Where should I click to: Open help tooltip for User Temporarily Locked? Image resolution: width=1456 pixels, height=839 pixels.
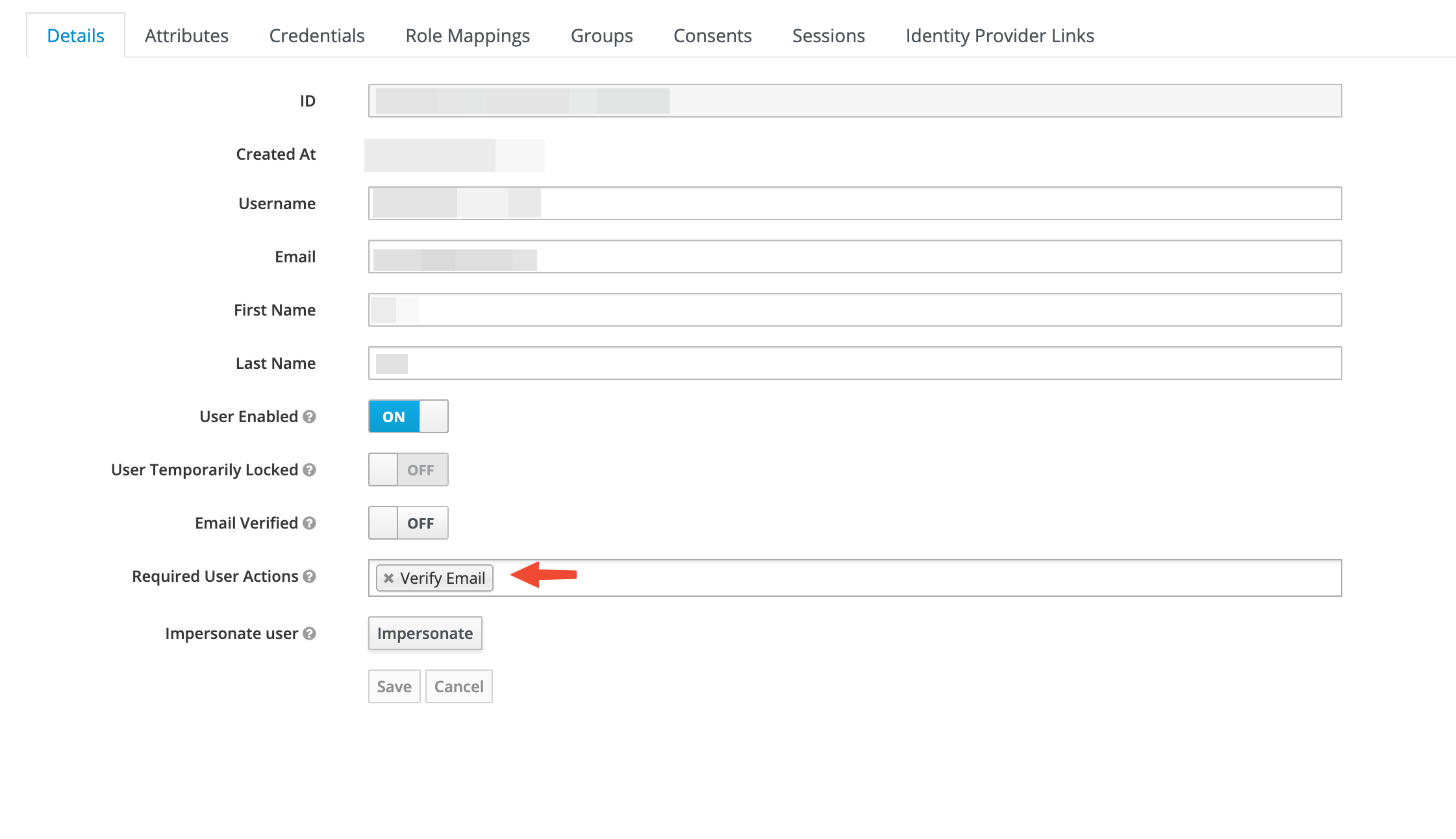(310, 470)
